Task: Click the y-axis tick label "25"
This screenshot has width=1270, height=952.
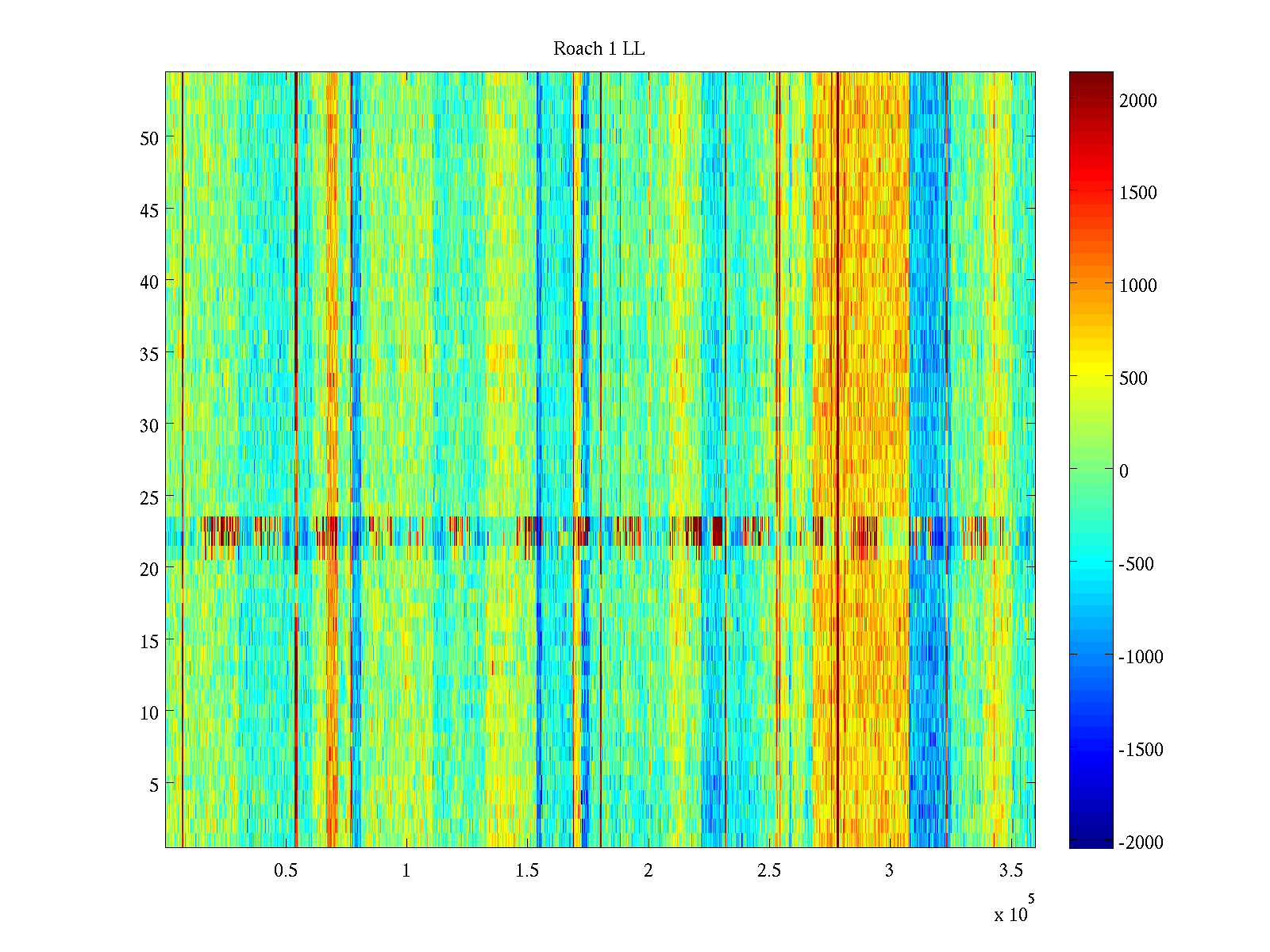Action: [x=149, y=497]
